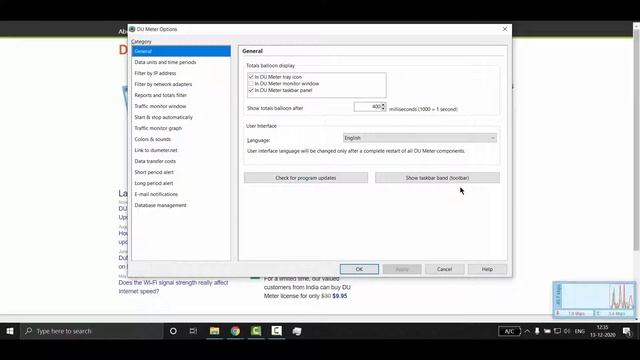
Task: Open Cortana circle icon on taskbar
Action: 173,331
